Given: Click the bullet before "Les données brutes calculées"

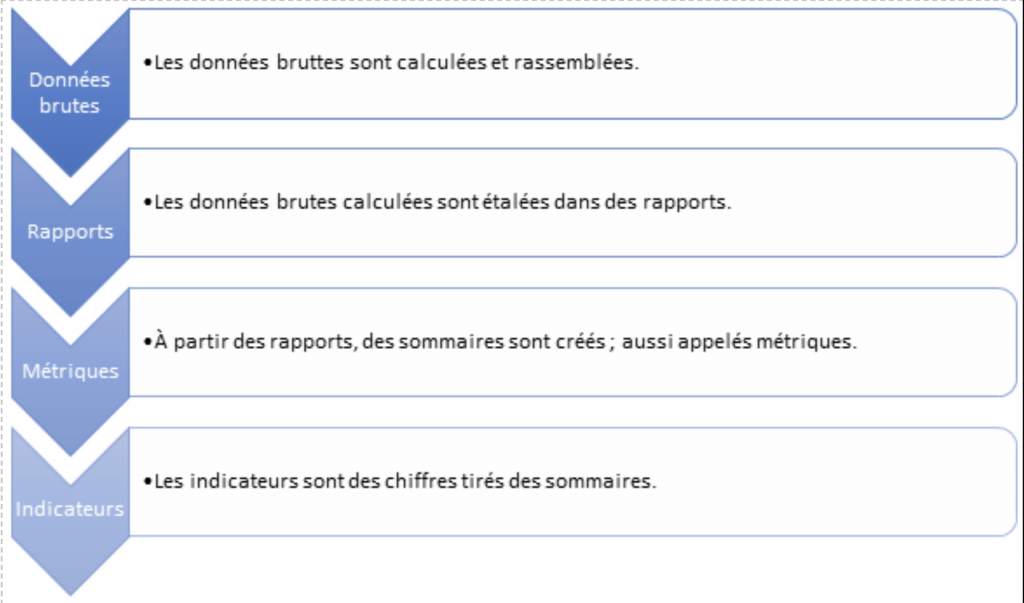Looking at the screenshot, I should coord(148,203).
